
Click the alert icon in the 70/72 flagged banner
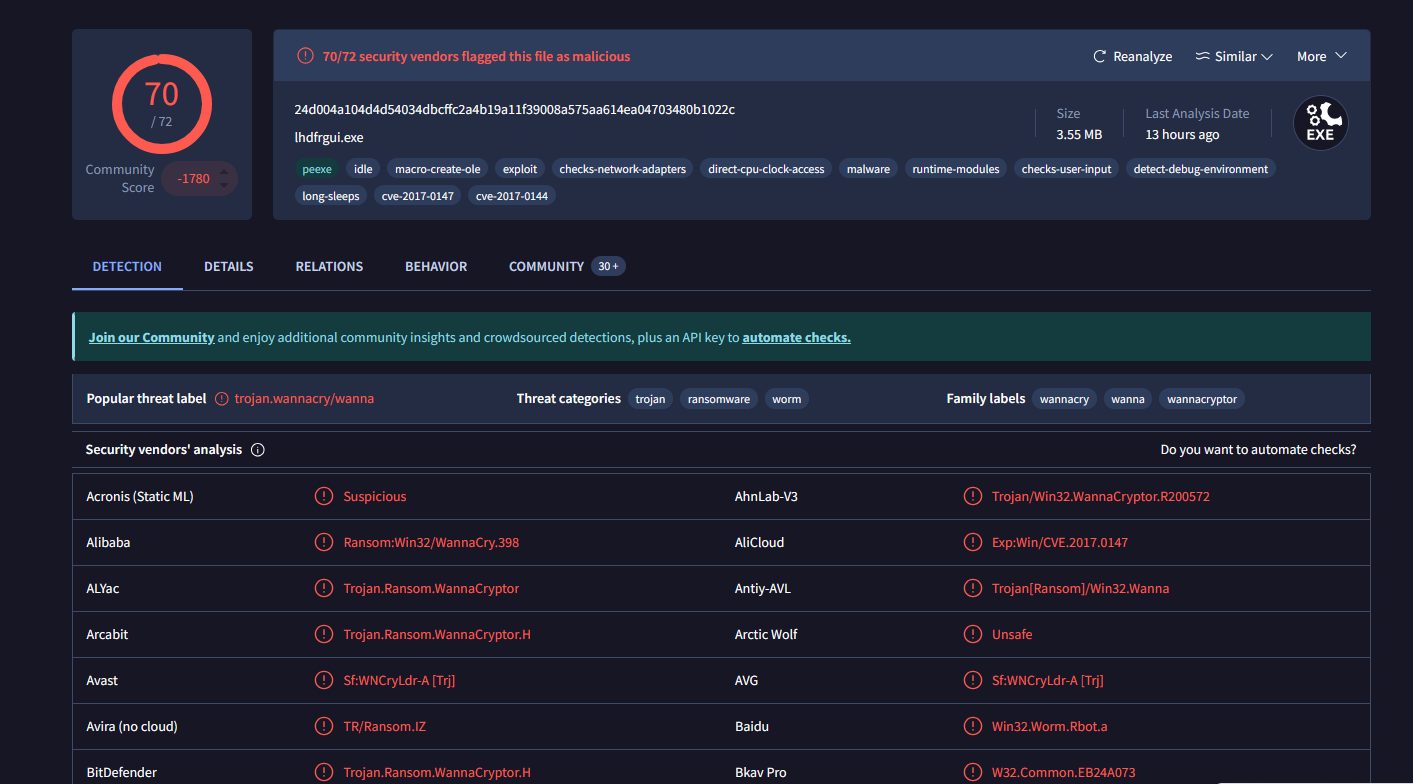pyautogui.click(x=305, y=56)
